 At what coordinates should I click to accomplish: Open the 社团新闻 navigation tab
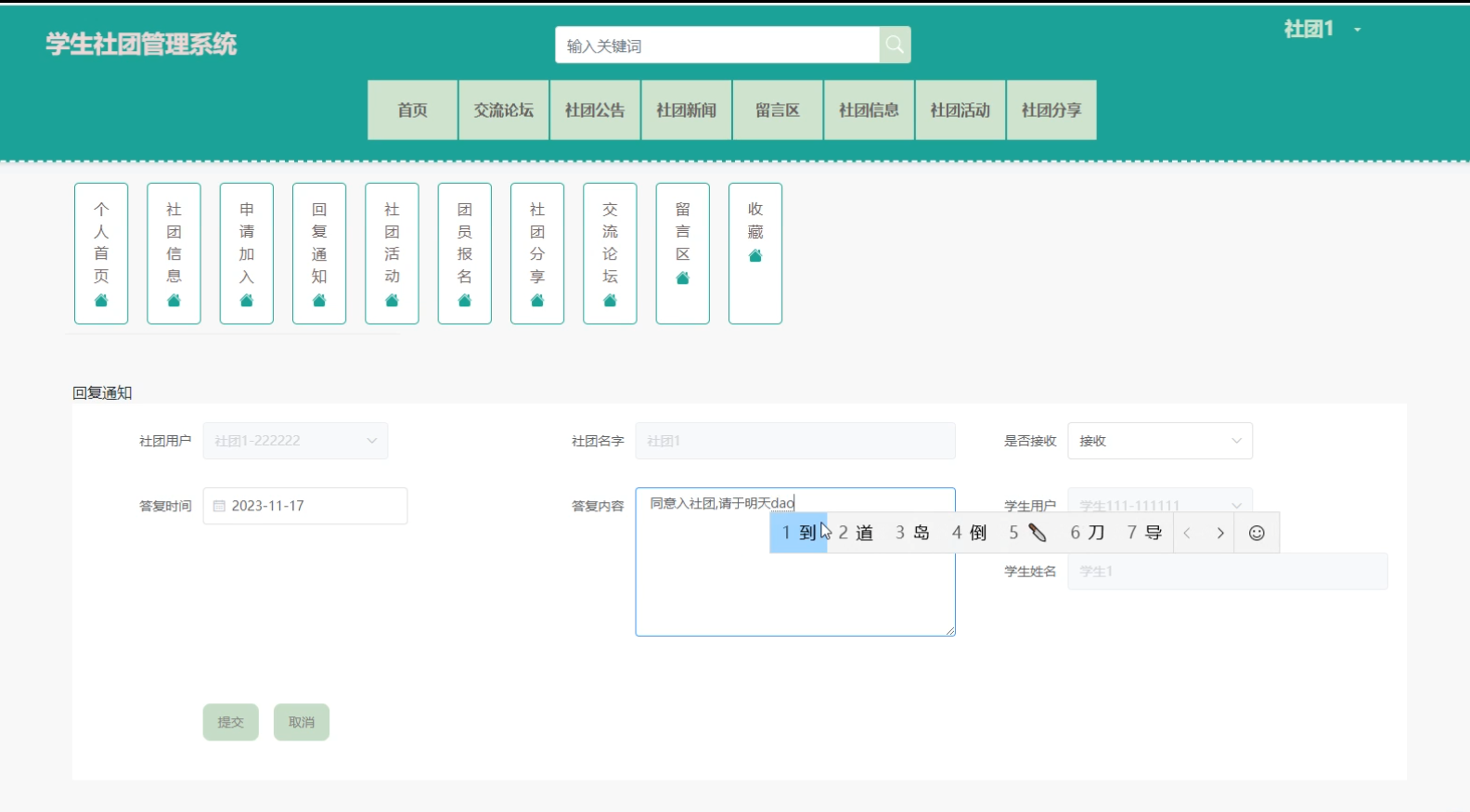[687, 110]
